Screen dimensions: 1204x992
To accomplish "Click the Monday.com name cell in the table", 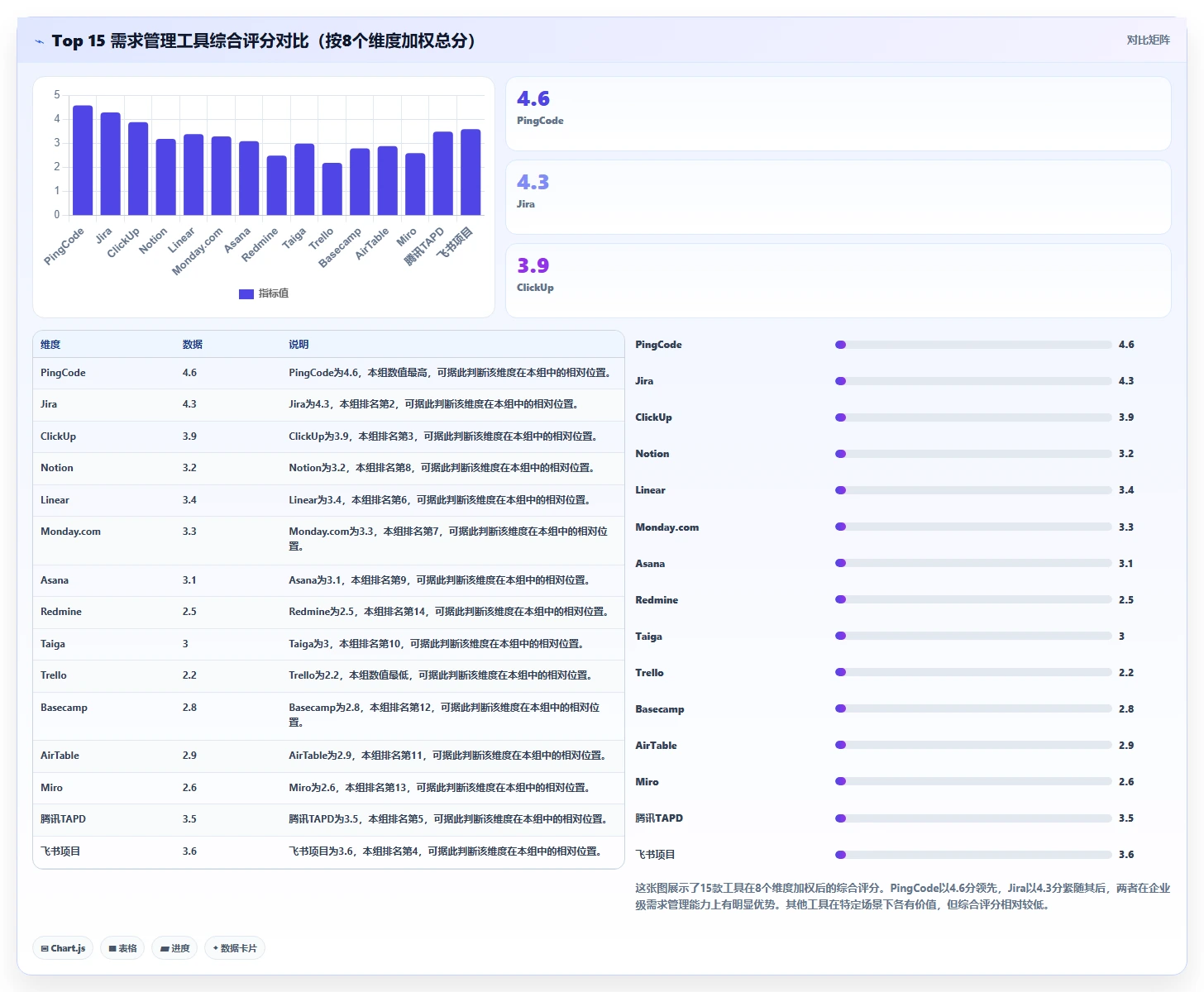I will coord(70,532).
